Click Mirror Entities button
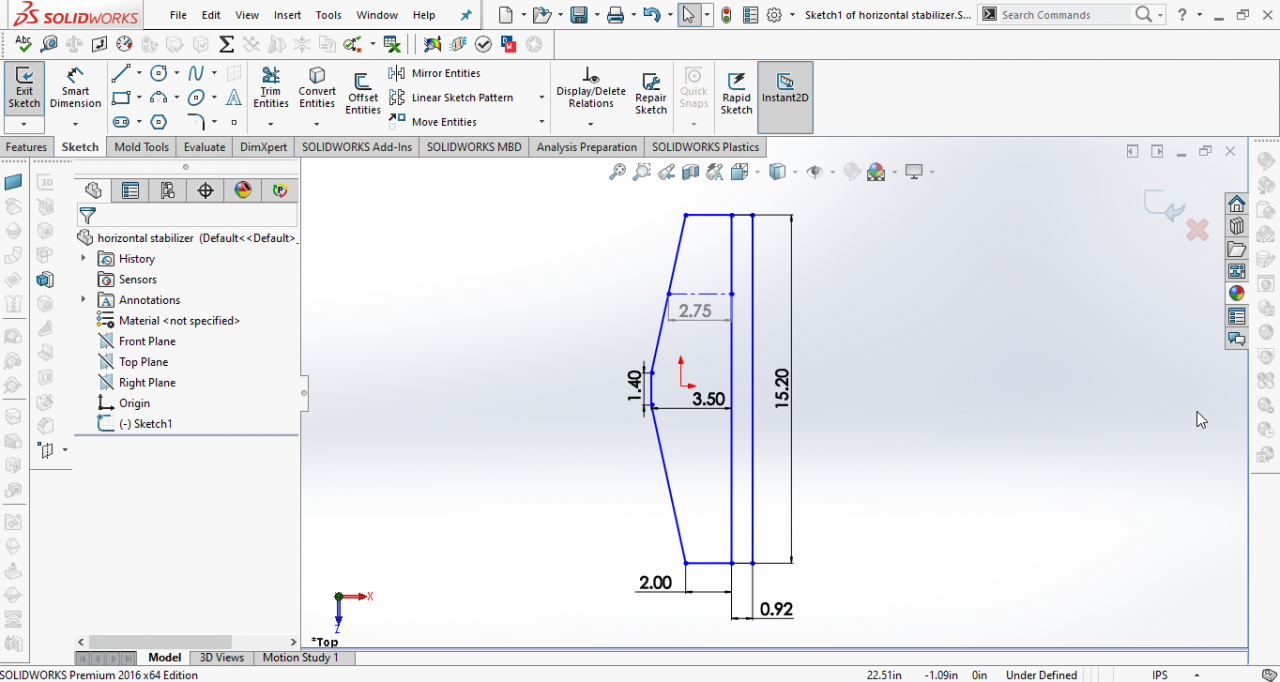 click(x=435, y=73)
